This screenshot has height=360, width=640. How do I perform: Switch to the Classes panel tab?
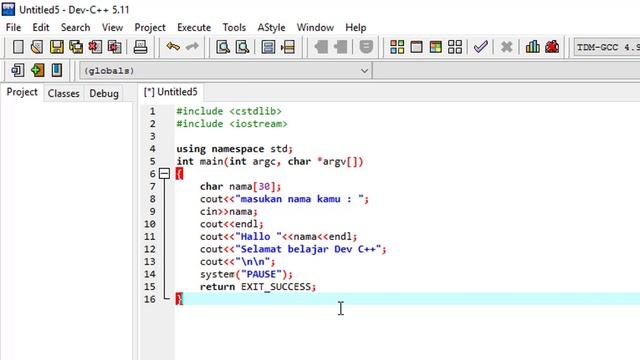point(63,93)
